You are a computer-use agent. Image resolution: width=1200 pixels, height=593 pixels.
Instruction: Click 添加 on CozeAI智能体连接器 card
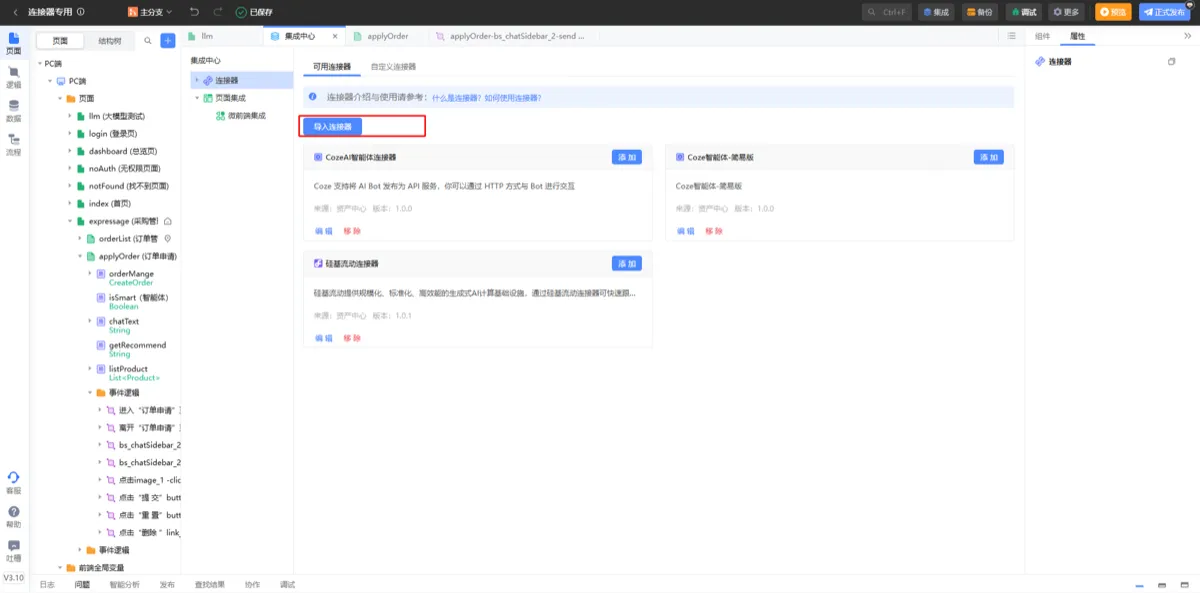627,157
